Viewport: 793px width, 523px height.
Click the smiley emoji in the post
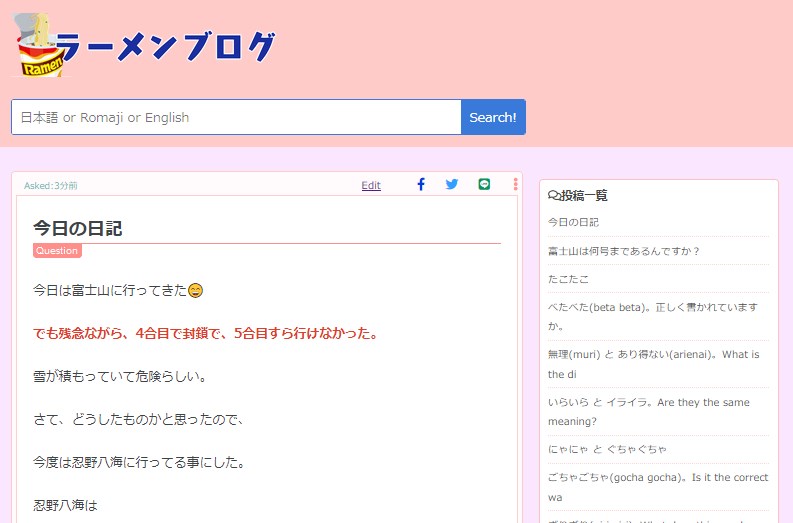click(x=196, y=291)
